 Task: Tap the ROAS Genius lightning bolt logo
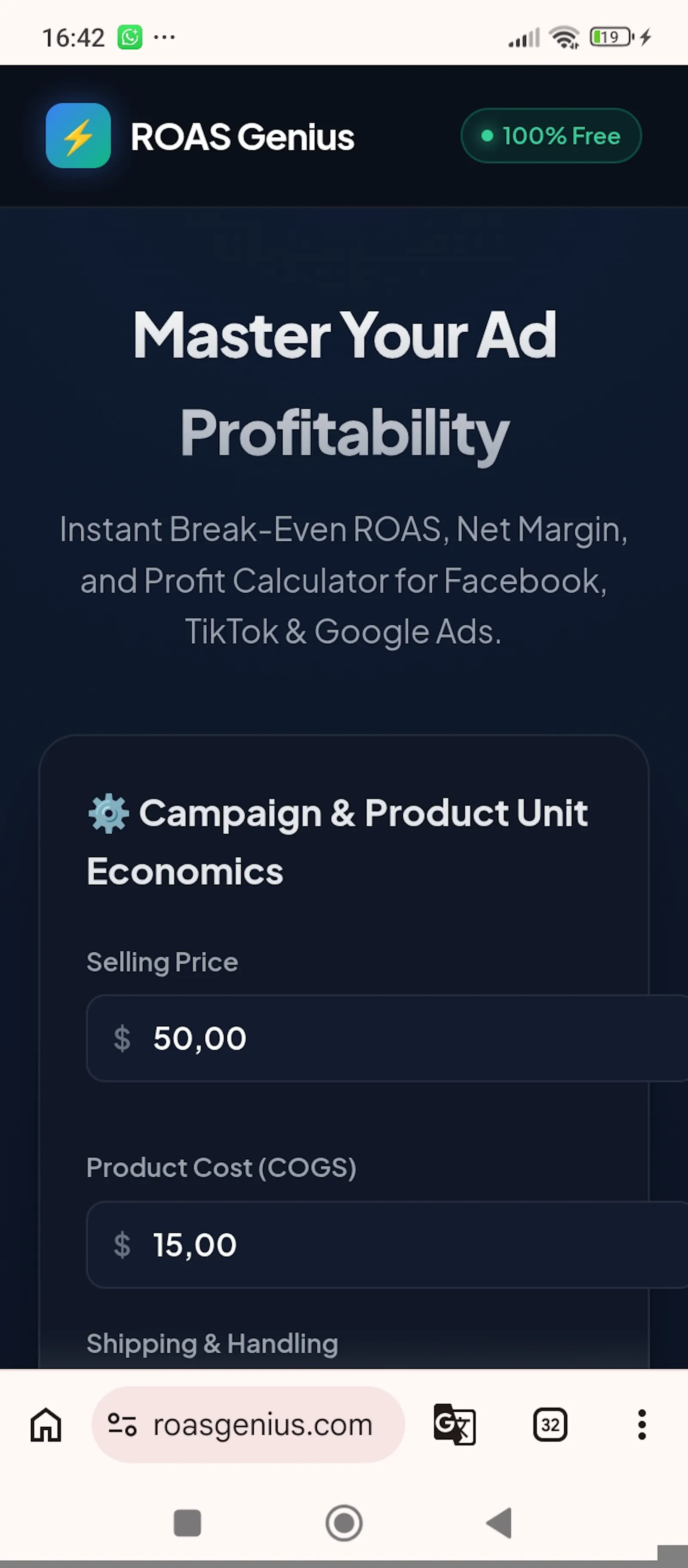78,136
